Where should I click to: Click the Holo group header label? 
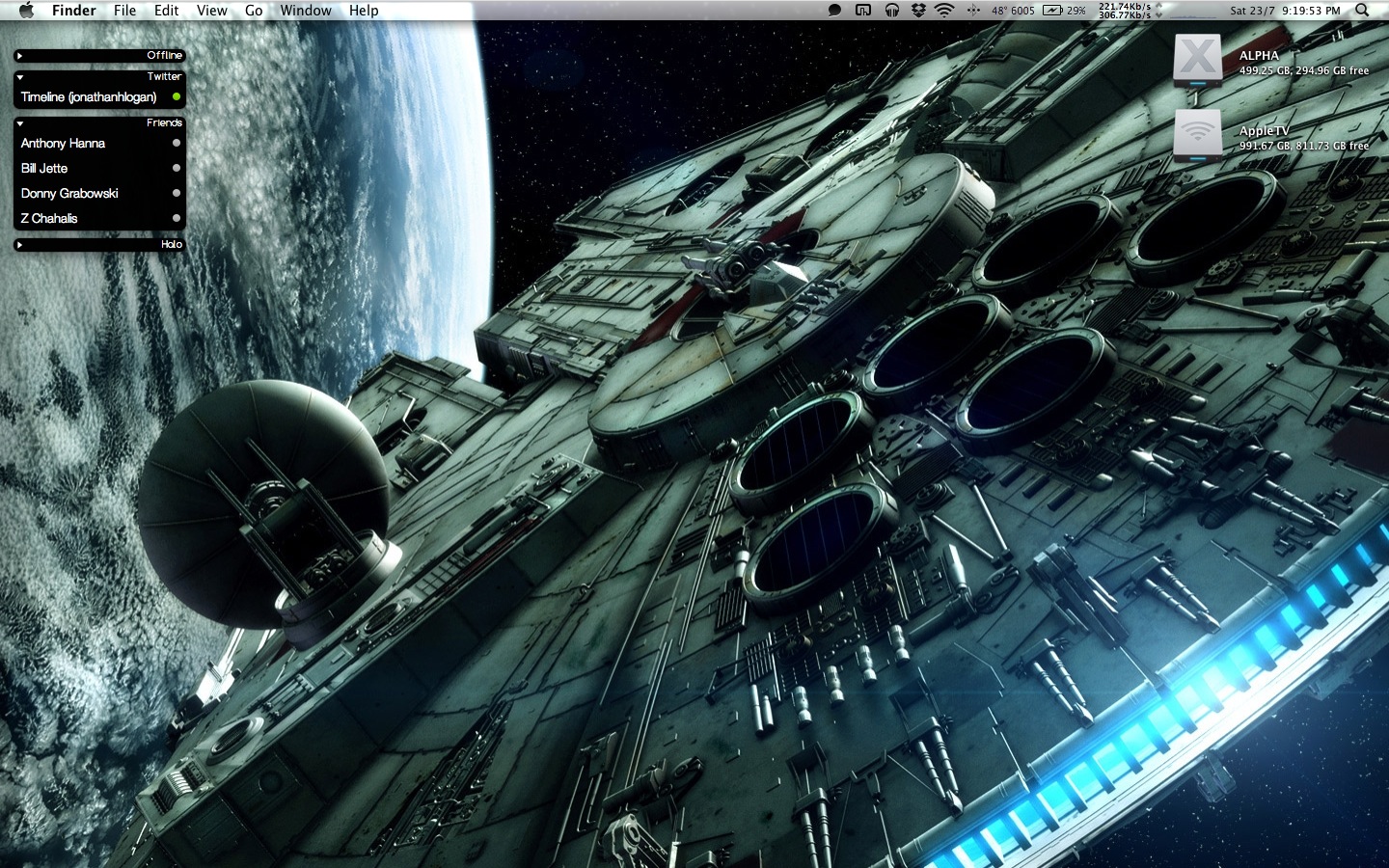(172, 244)
